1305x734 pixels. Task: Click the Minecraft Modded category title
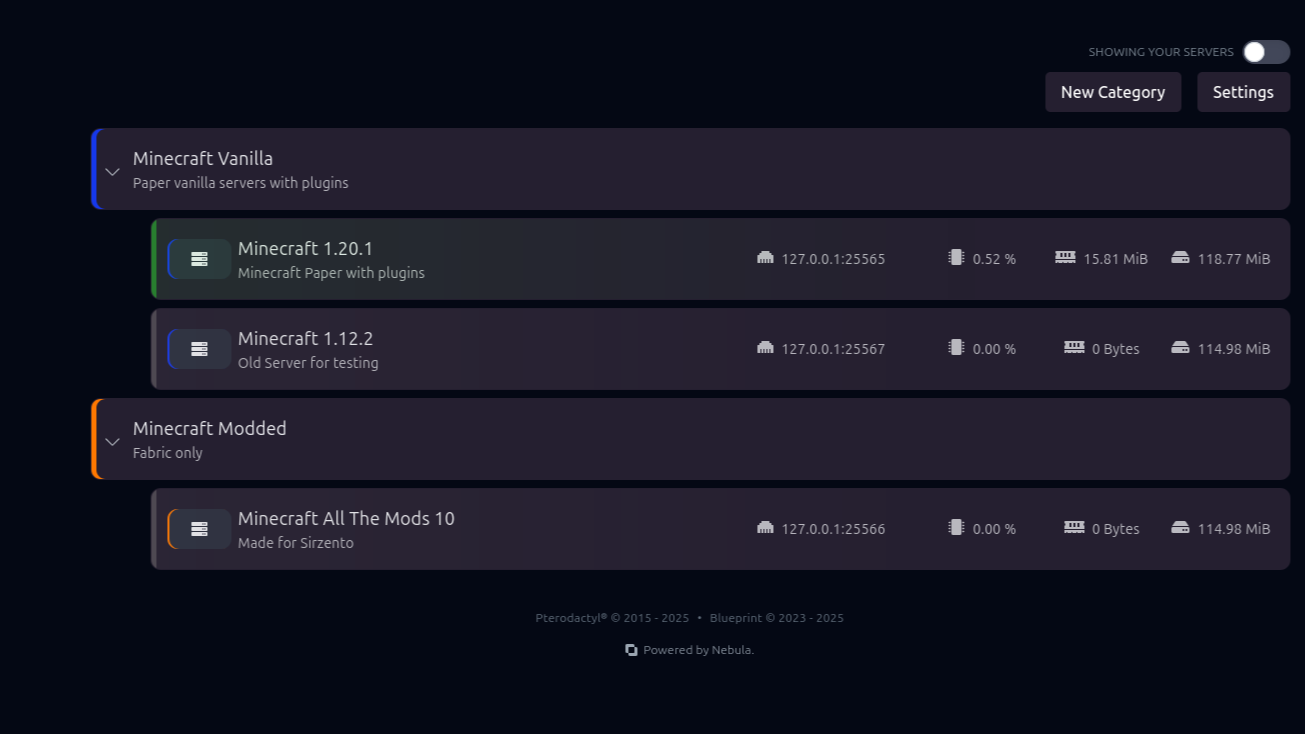(209, 429)
